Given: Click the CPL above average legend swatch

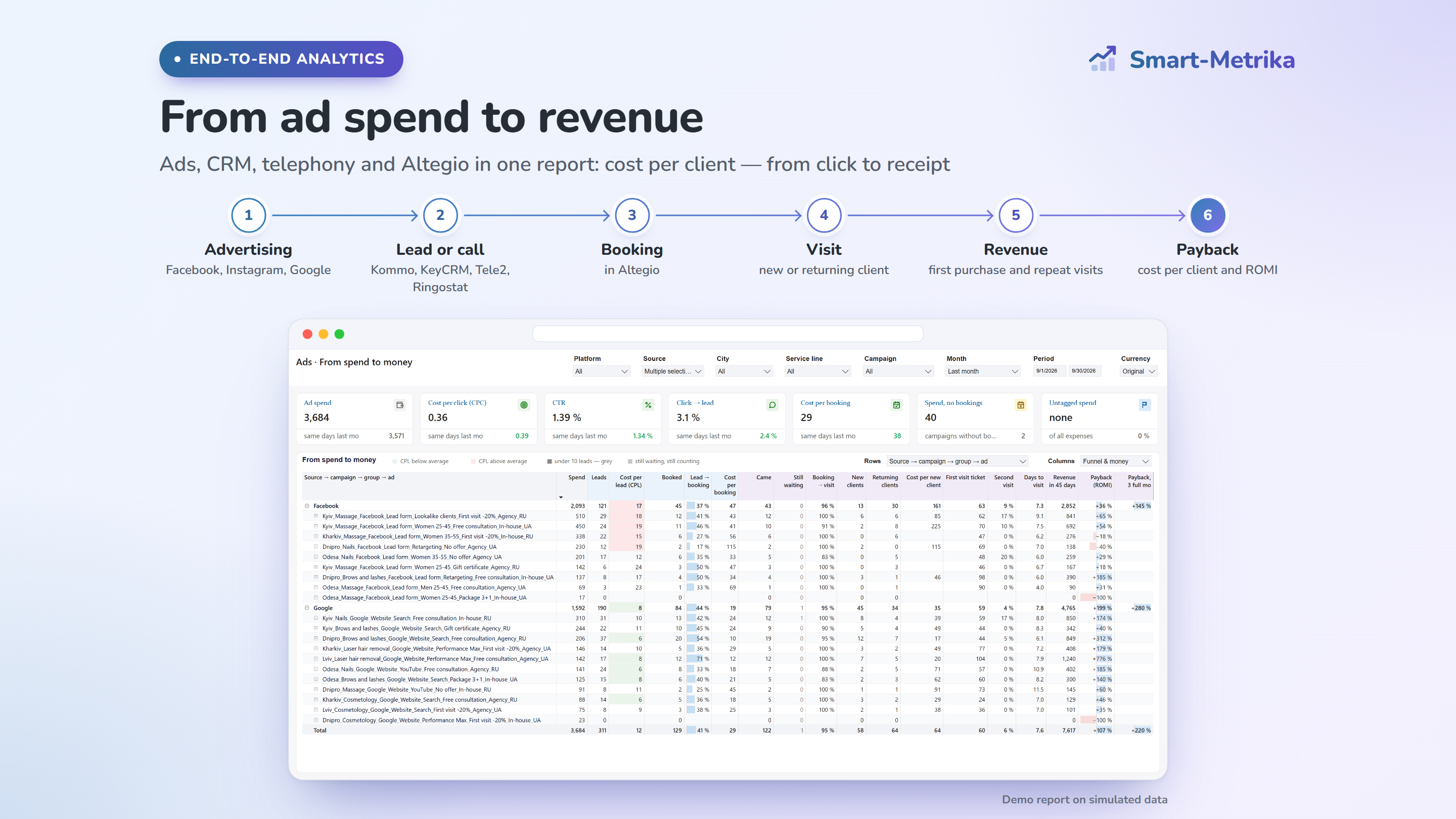Looking at the screenshot, I should click(473, 461).
